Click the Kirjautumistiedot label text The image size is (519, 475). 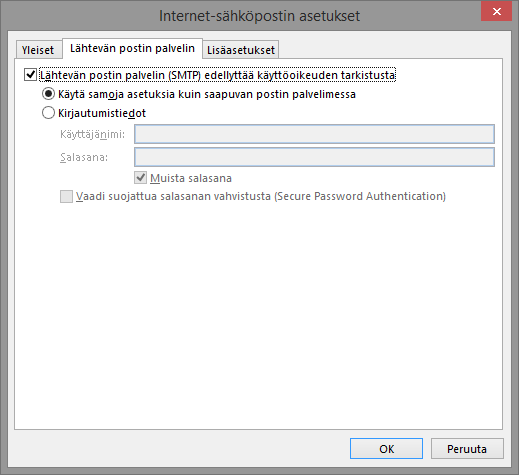pyautogui.click(x=102, y=113)
